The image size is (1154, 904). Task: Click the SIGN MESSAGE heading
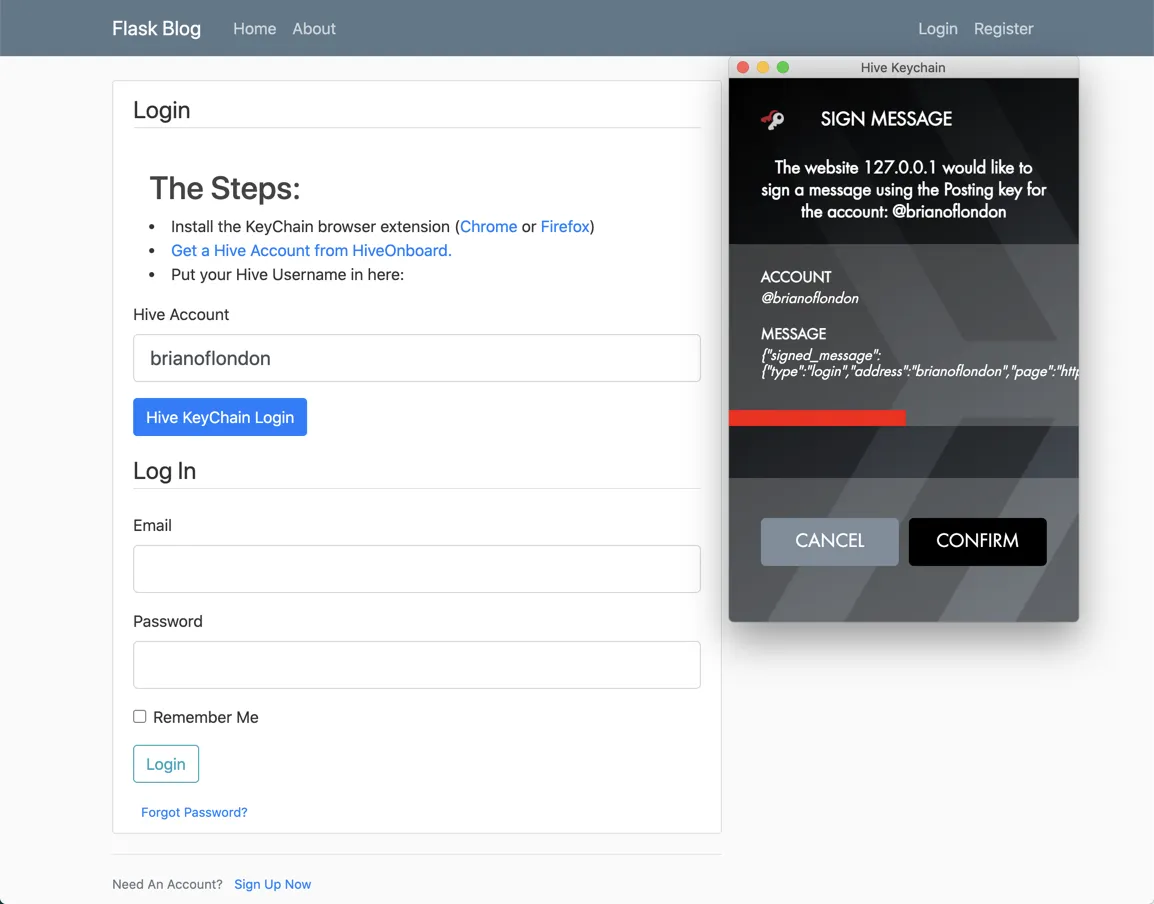pyautogui.click(x=886, y=119)
